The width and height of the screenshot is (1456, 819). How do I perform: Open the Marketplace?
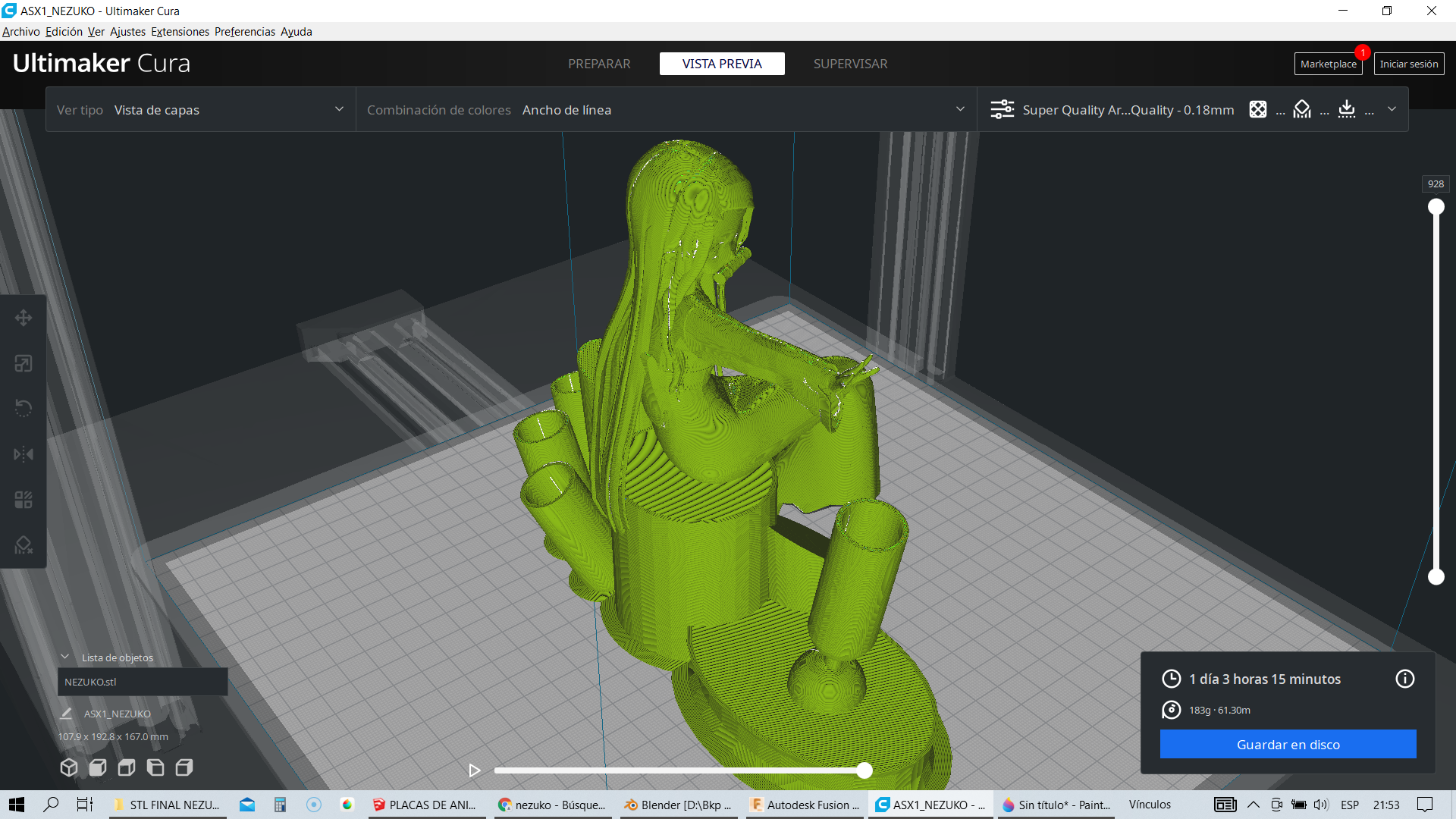(1328, 64)
